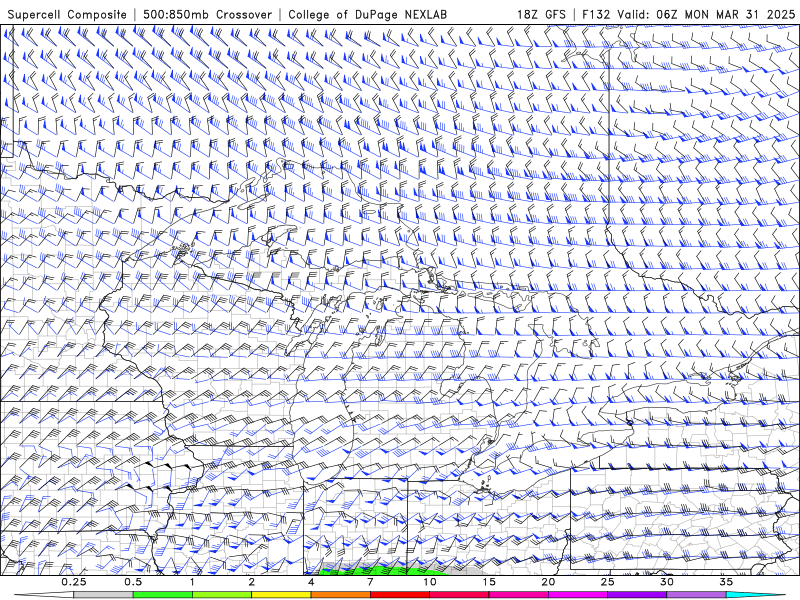Click legend value 20
Screen dimensions: 800x600
tap(548, 582)
